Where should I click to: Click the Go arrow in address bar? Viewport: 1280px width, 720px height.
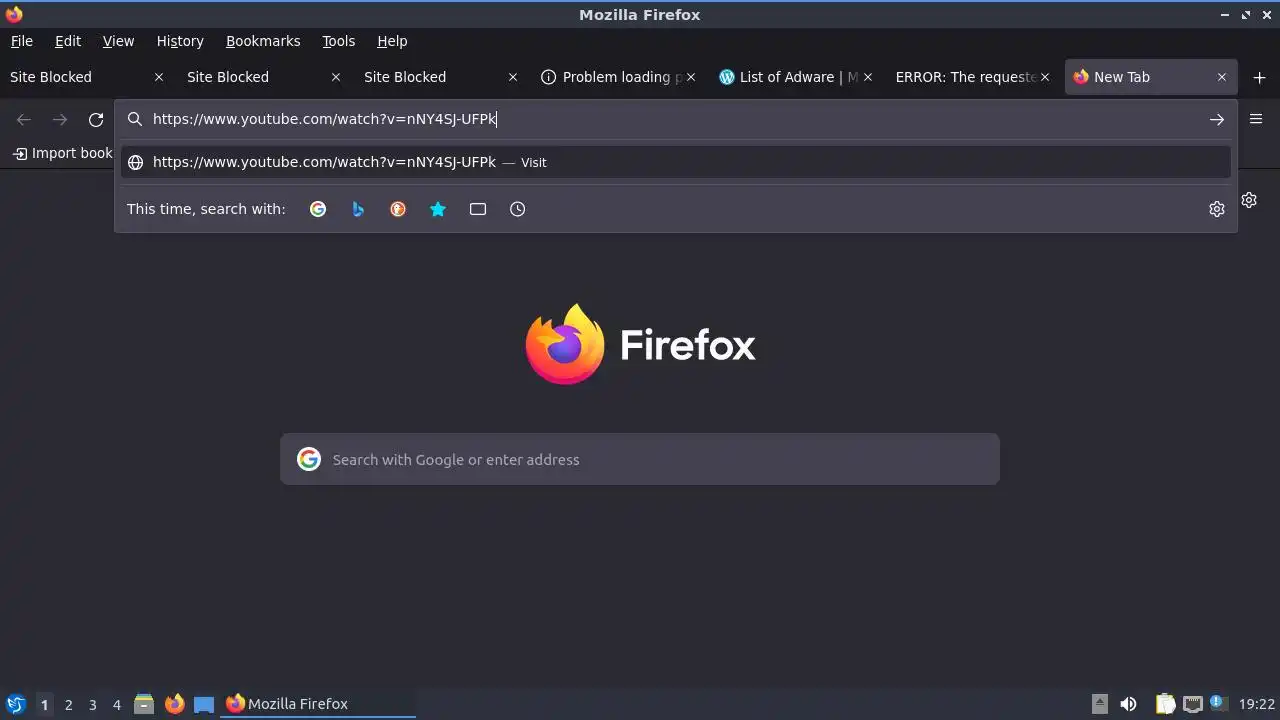[x=1217, y=119]
